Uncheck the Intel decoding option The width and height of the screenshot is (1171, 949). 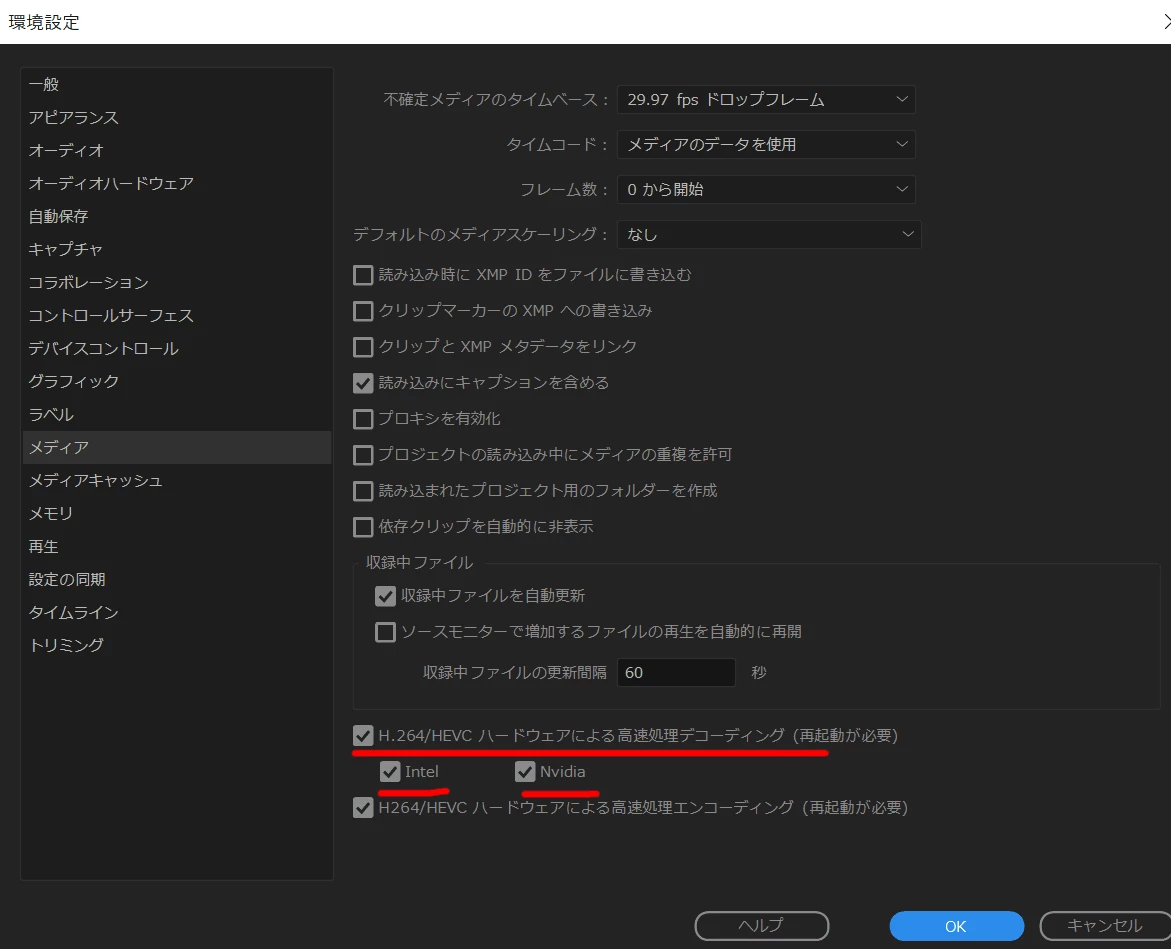pos(390,771)
